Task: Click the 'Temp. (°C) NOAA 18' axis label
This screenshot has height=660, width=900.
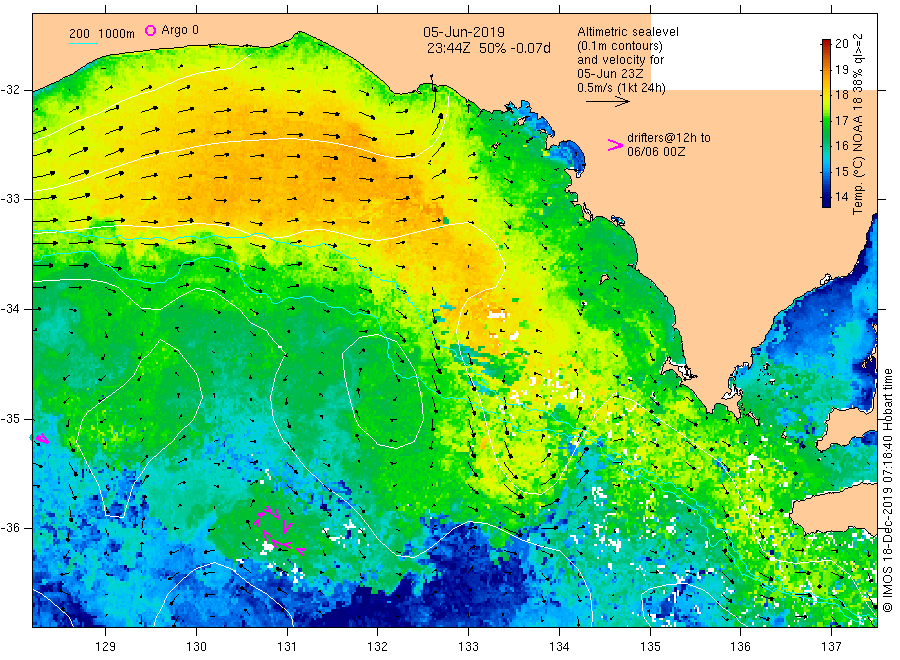Action: [858, 156]
